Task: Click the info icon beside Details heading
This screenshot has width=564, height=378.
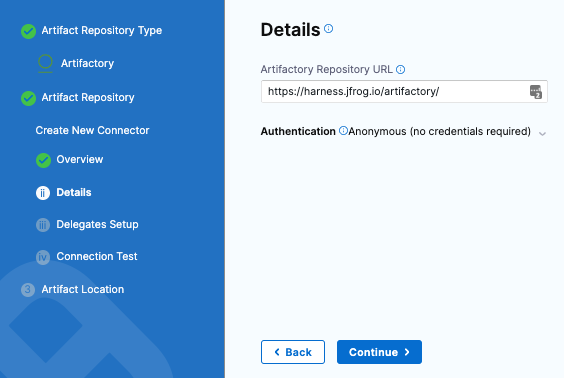Action: click(328, 28)
